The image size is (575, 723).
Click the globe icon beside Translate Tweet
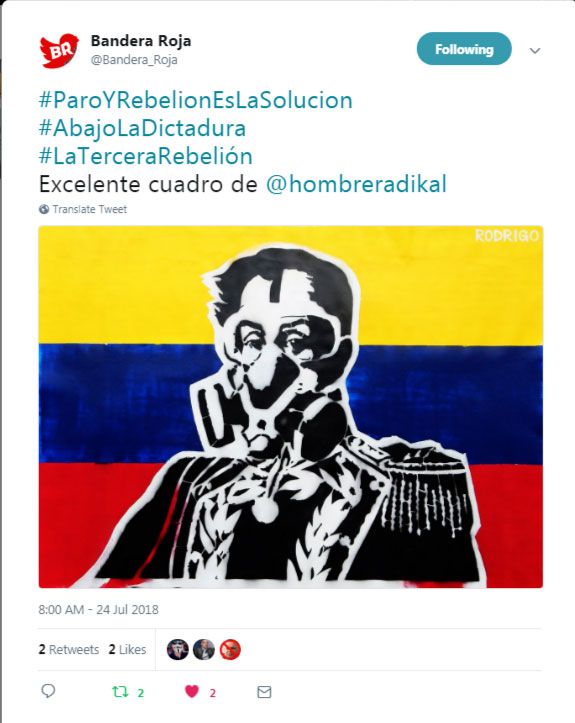click(x=44, y=209)
